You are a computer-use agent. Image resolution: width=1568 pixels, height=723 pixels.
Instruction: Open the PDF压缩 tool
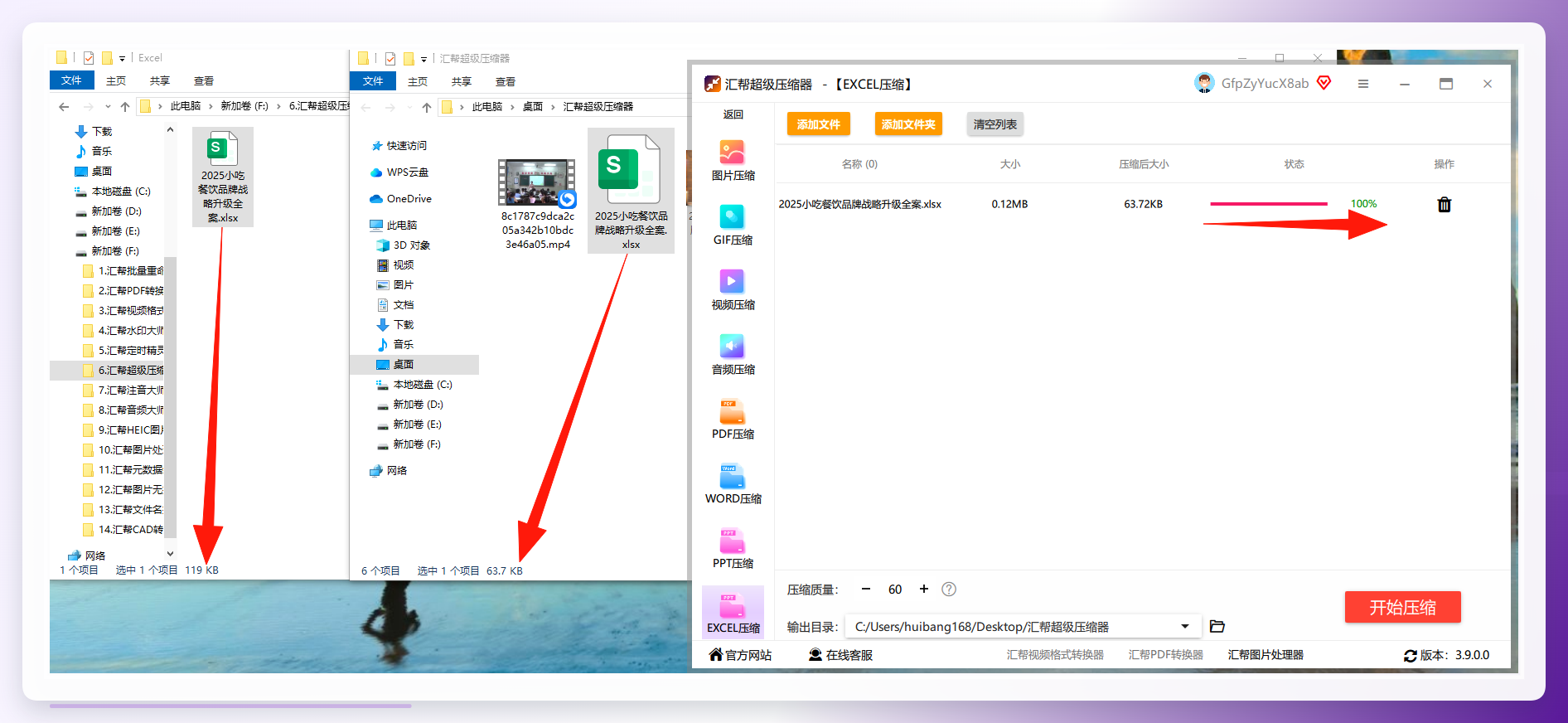[x=733, y=419]
